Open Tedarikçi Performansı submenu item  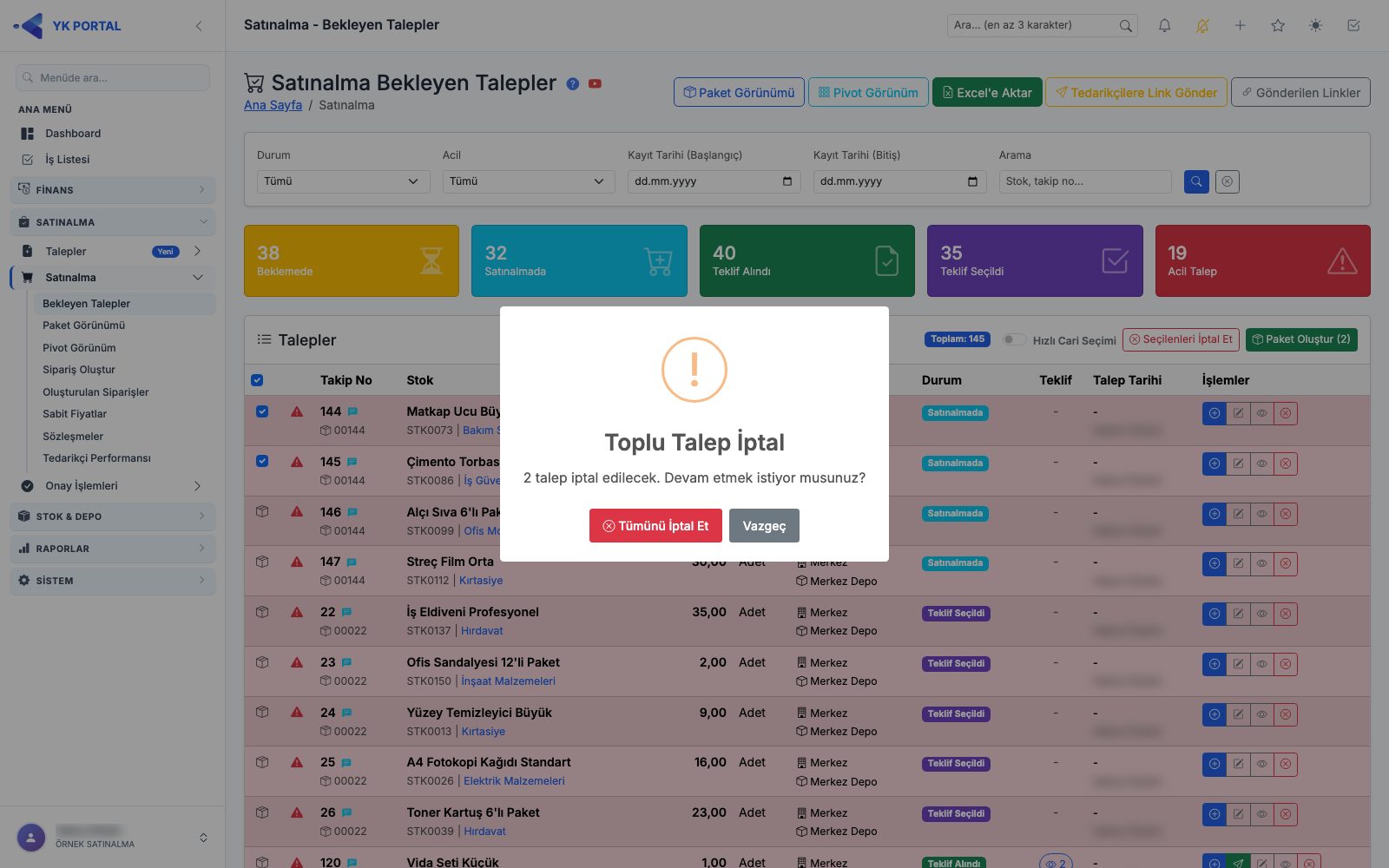[96, 458]
